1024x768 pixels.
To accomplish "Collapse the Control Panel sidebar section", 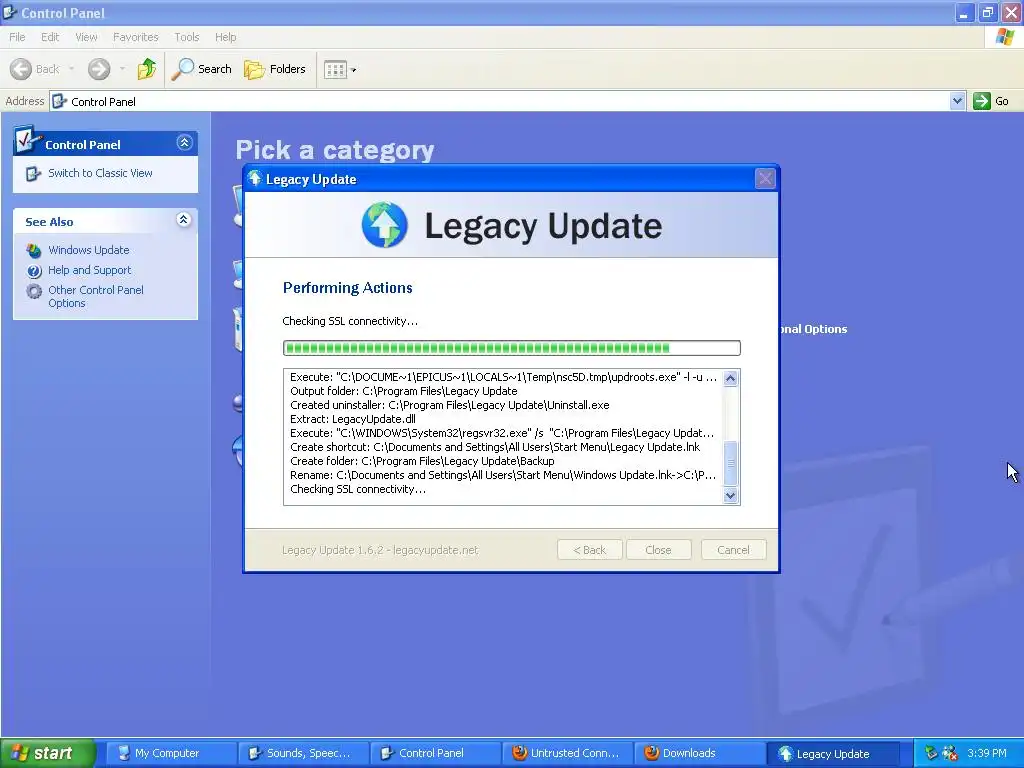I will click(x=184, y=142).
